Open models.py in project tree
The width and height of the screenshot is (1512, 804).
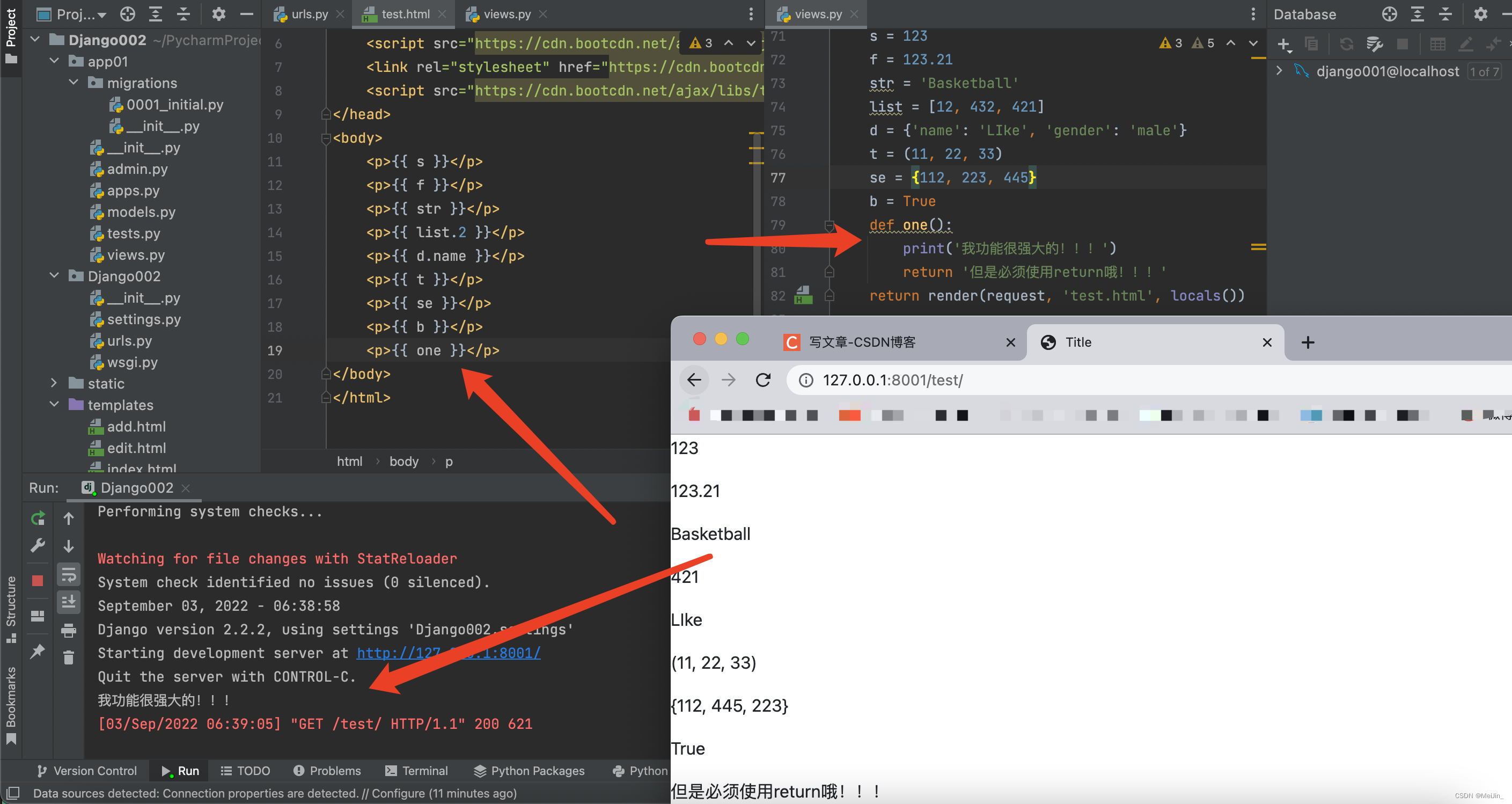[141, 212]
